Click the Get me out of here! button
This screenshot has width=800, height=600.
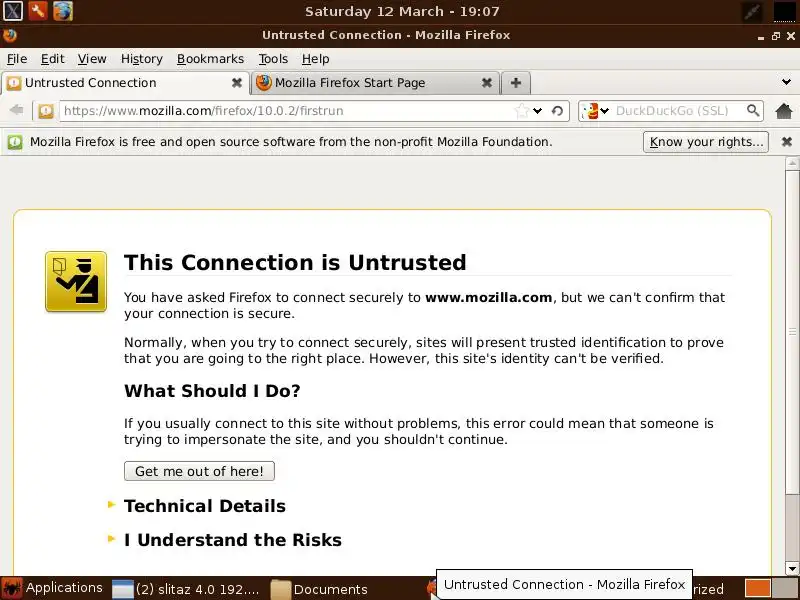199,471
